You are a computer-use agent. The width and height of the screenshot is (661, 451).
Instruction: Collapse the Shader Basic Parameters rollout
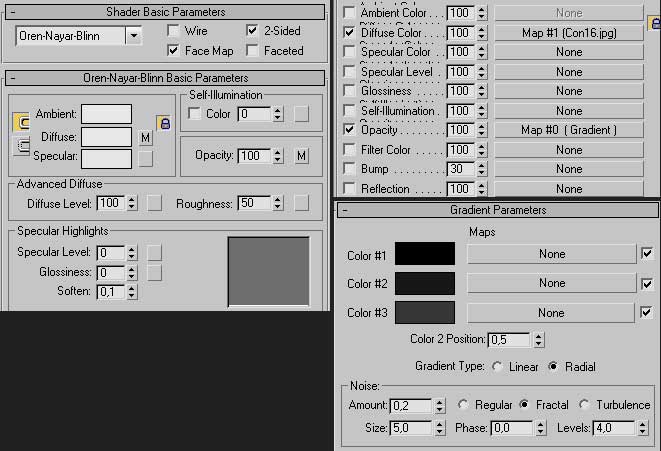point(13,12)
